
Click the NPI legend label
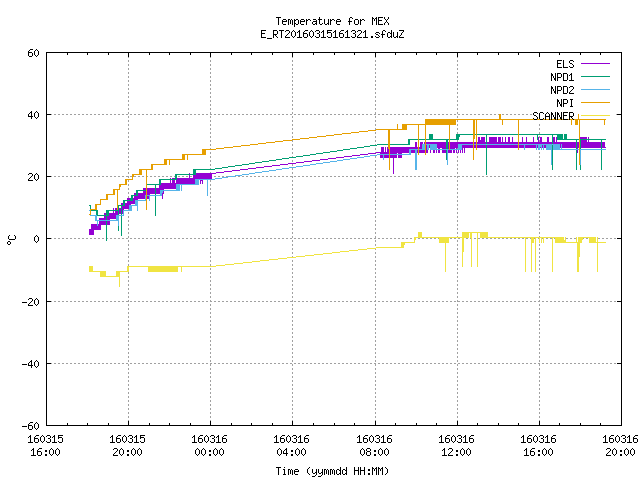(x=565, y=103)
